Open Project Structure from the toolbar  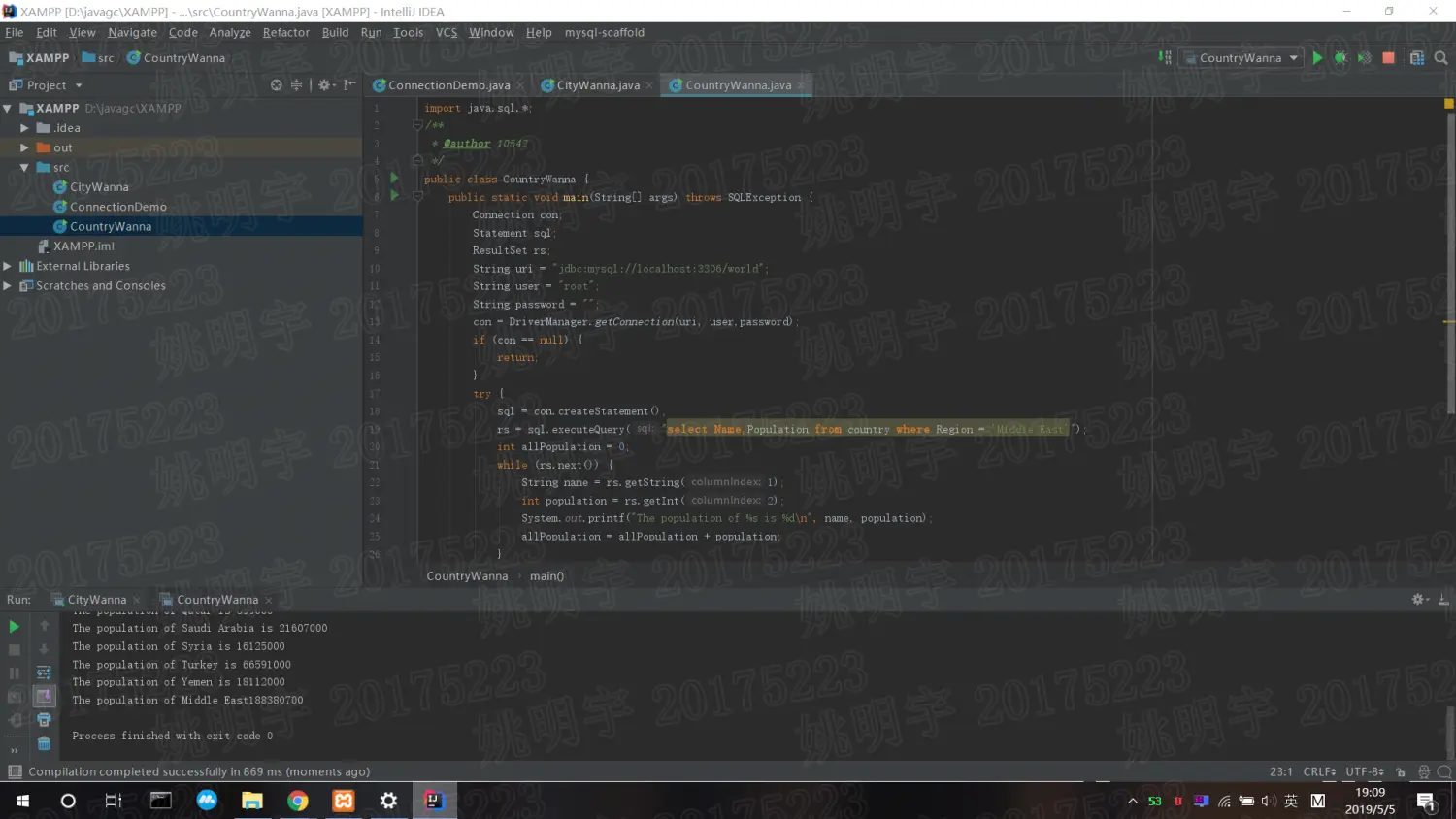point(1417,58)
